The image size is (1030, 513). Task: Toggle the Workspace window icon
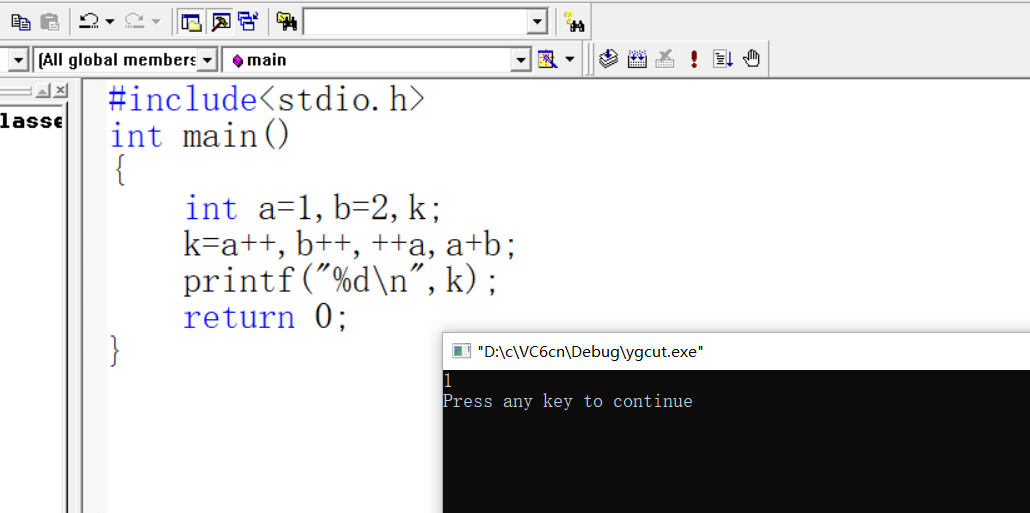[190, 23]
